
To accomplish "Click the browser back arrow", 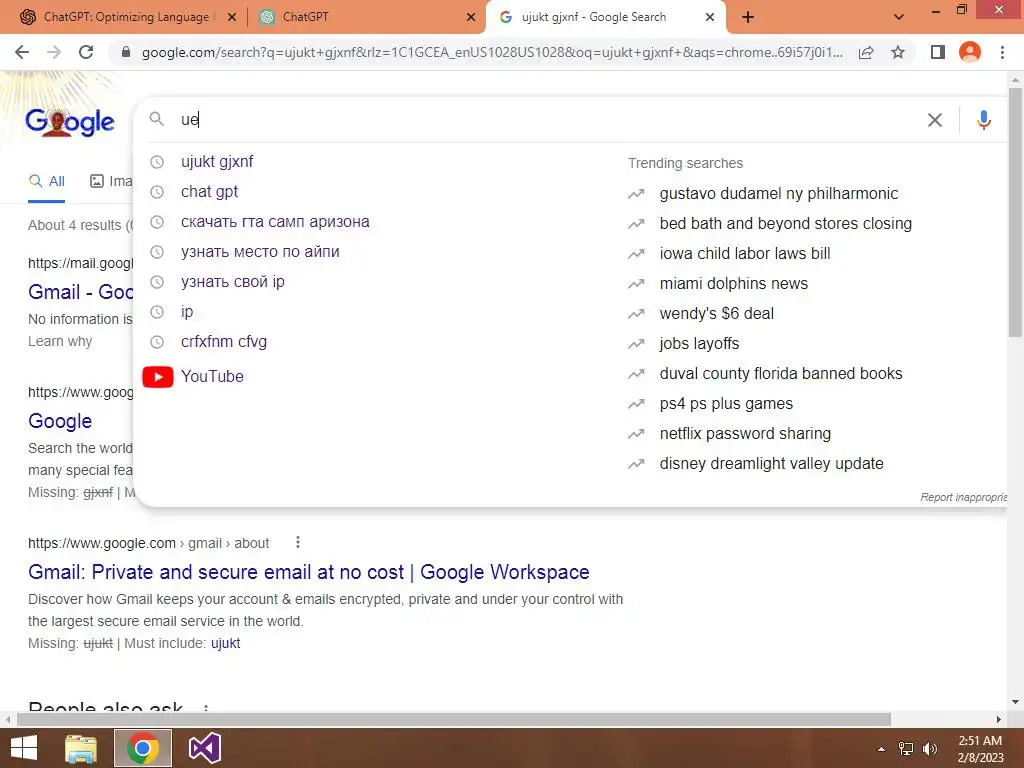I will [22, 52].
